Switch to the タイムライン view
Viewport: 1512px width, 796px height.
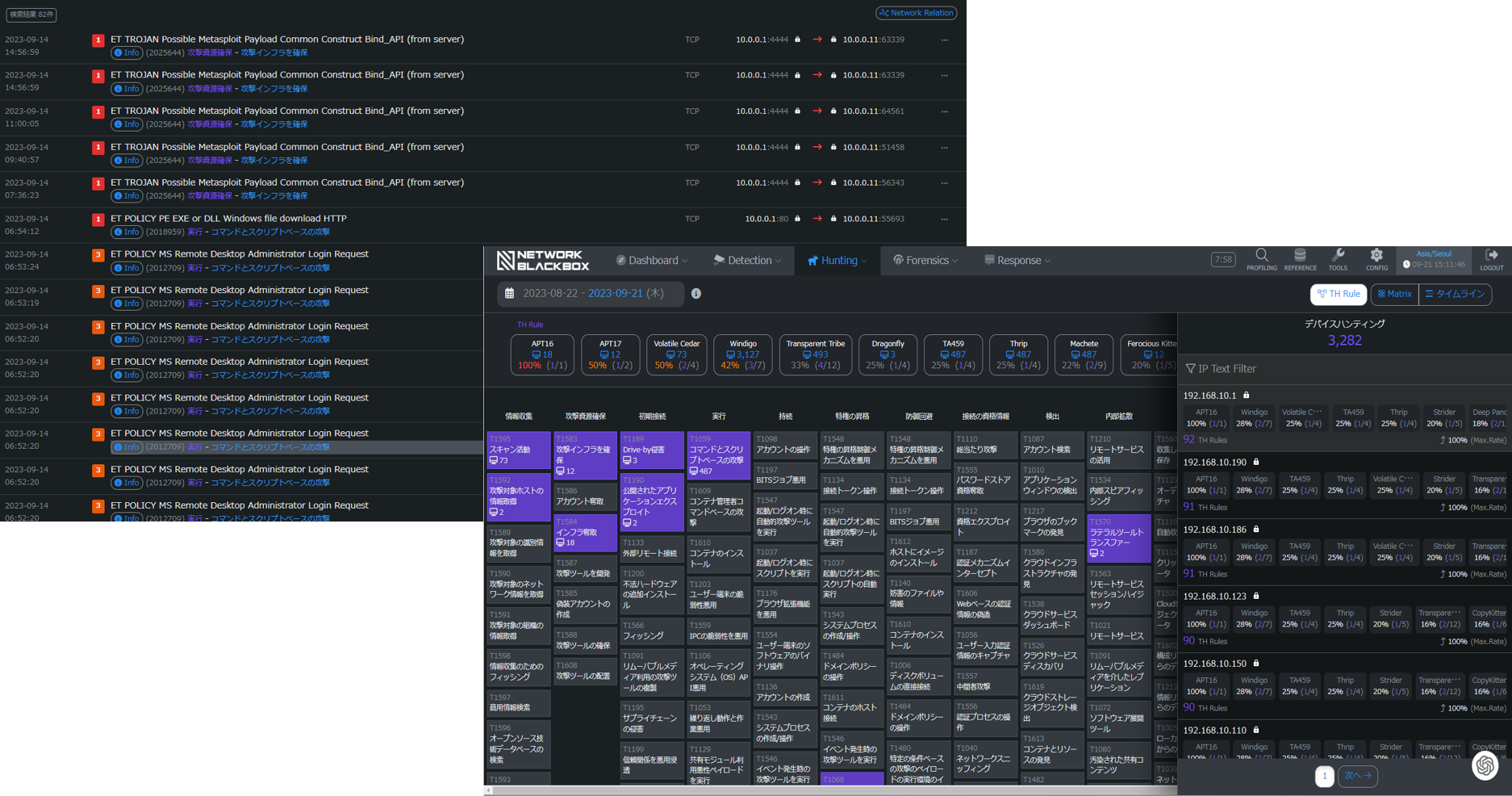[1455, 295]
